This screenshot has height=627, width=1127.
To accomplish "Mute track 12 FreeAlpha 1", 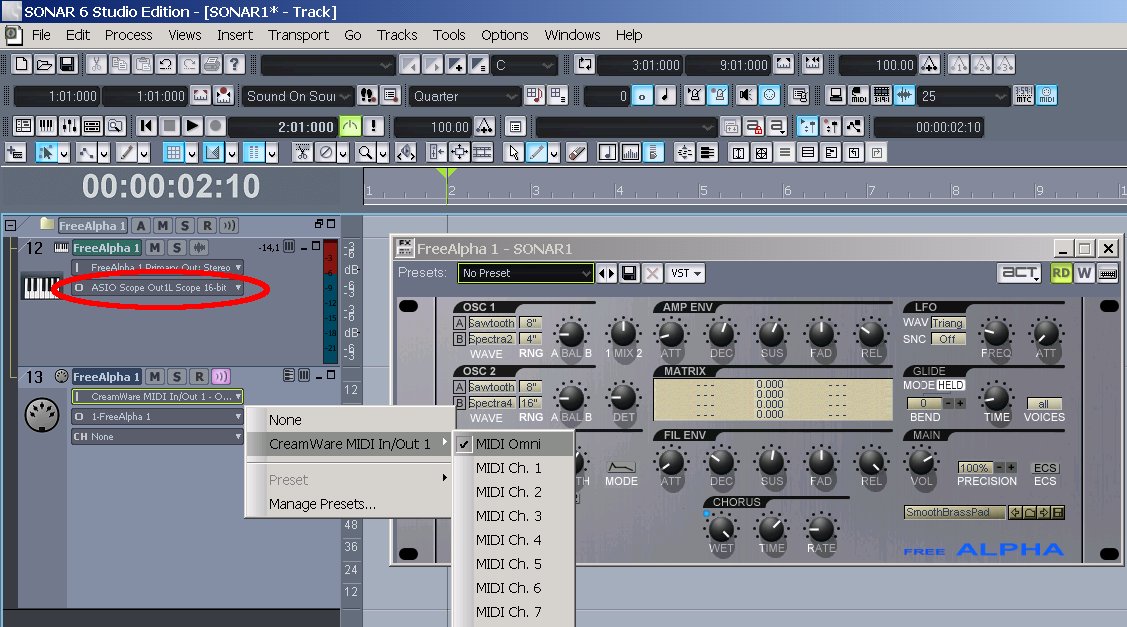I will (x=155, y=248).
